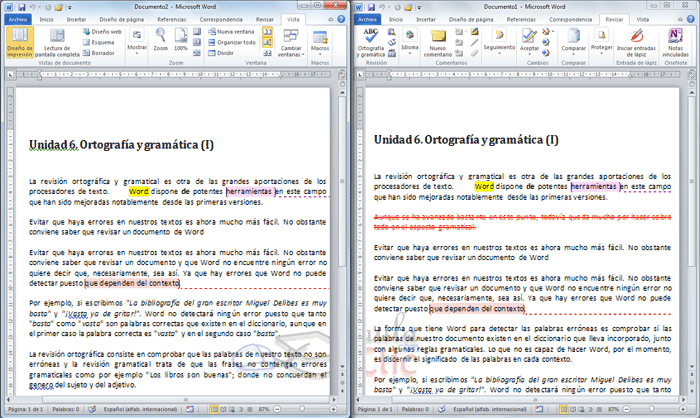Click Nueva ventana in Ventana group
The width and height of the screenshot is (700, 418).
pyautogui.click(x=231, y=32)
